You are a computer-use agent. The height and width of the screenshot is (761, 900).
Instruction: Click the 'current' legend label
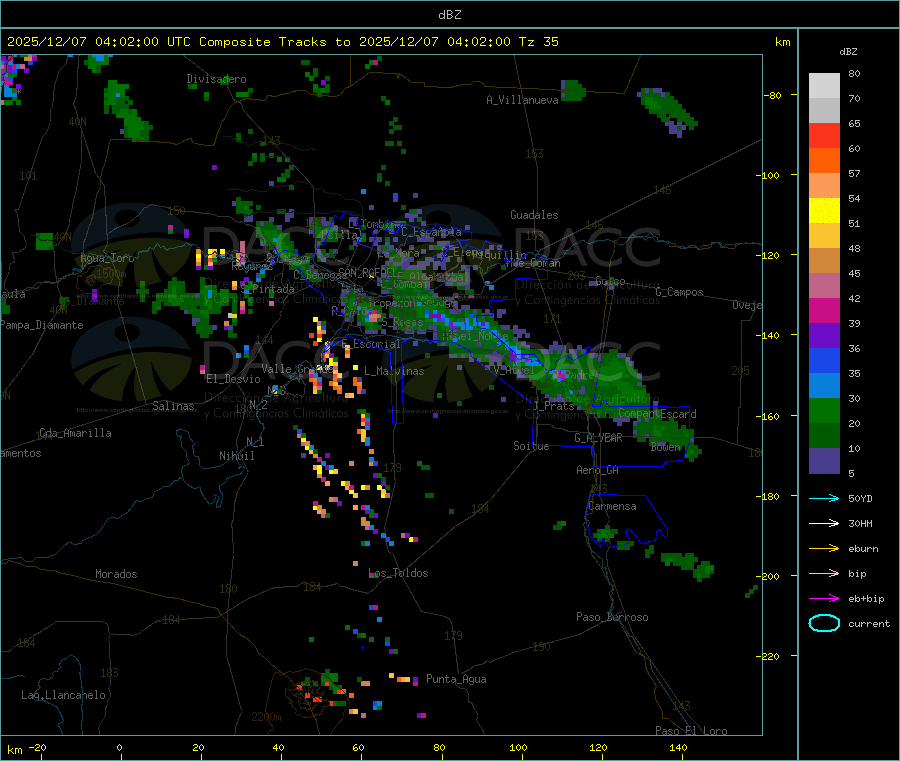click(x=869, y=624)
